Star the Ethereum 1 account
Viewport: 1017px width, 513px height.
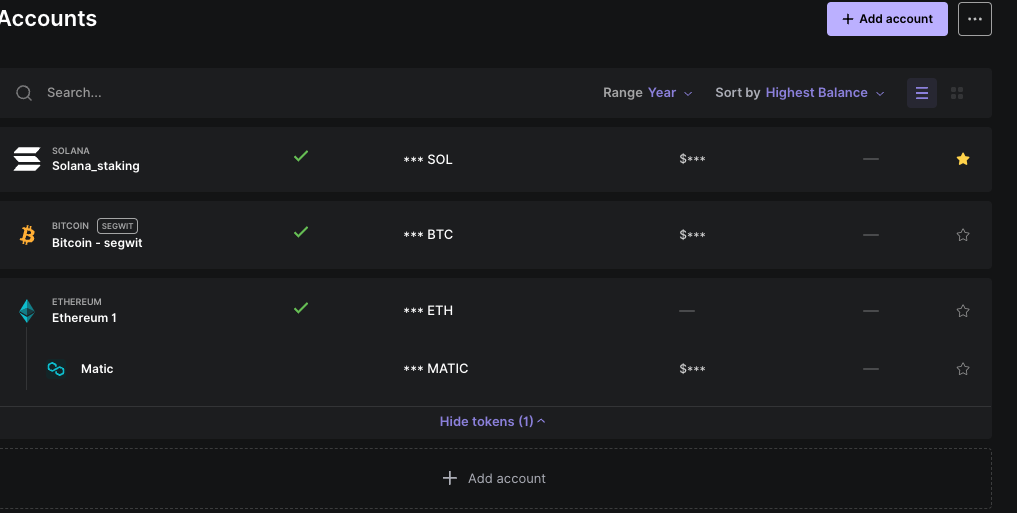click(x=963, y=311)
